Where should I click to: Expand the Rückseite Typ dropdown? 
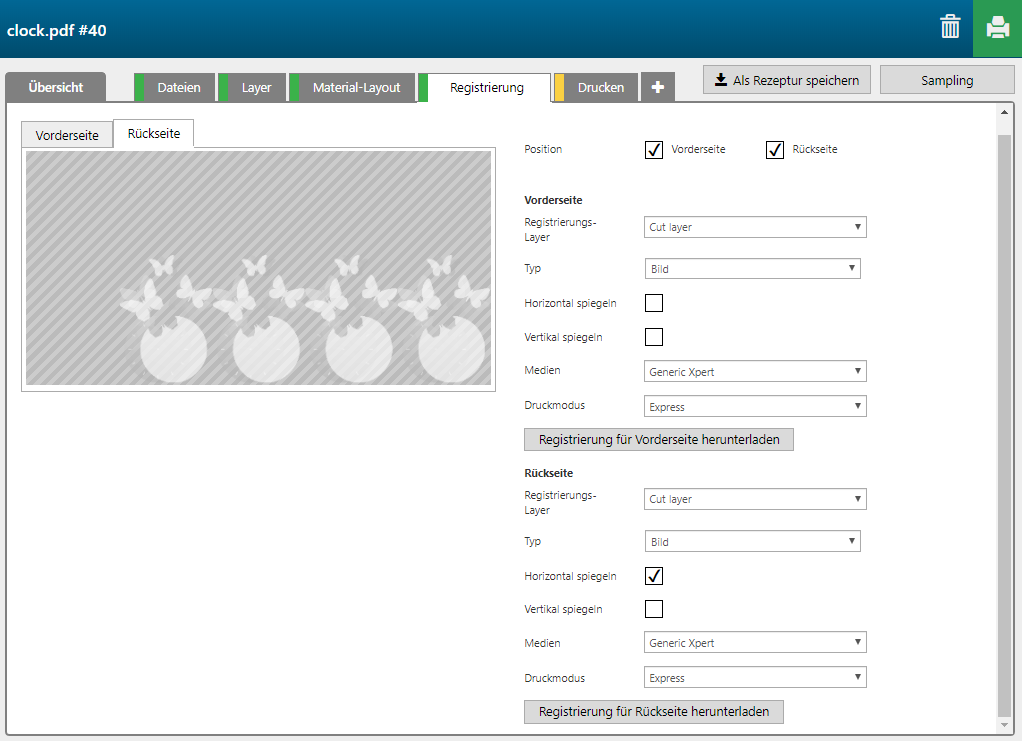point(752,542)
